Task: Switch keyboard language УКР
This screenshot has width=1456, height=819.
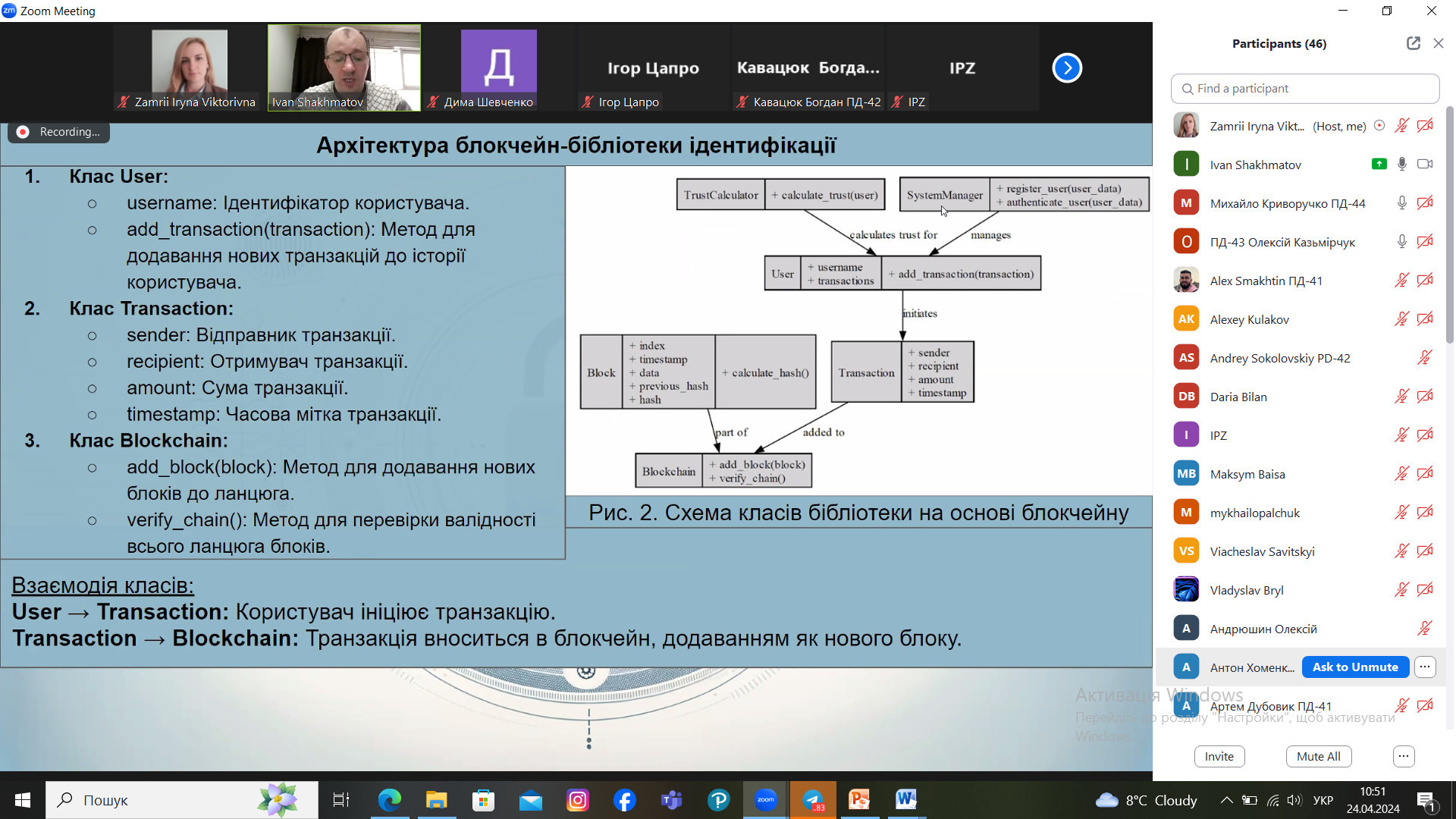Action: click(1323, 800)
